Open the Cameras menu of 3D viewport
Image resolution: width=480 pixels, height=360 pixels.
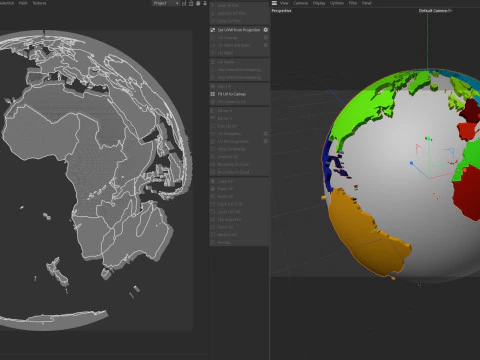tap(300, 3)
